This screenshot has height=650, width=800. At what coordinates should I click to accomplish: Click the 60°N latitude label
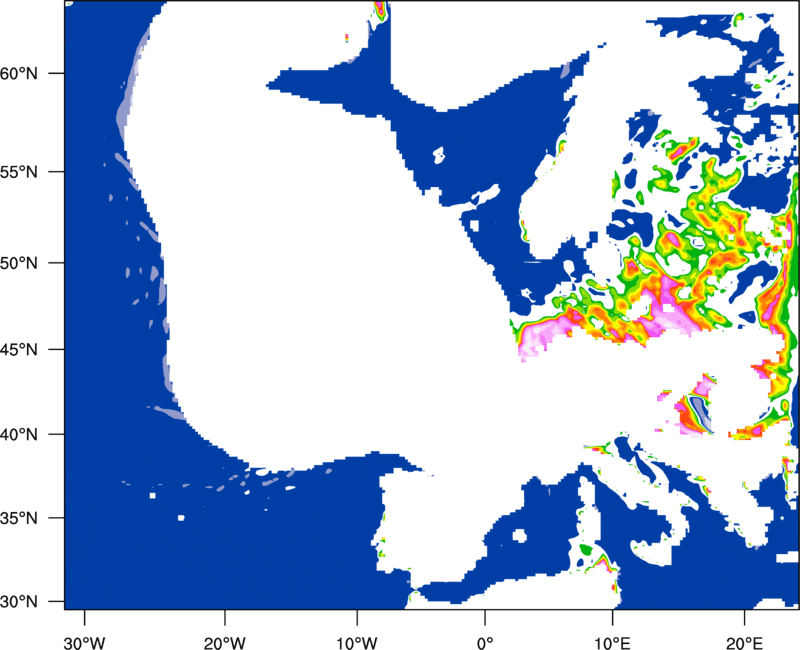pos(19,73)
